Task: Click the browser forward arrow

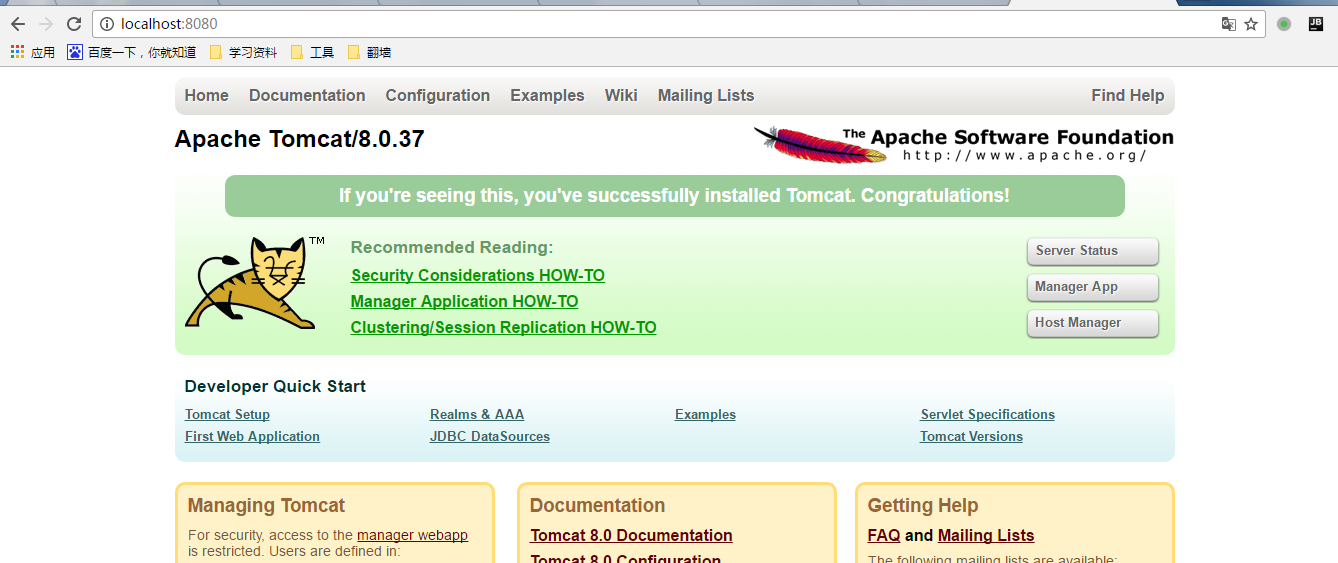Action: click(45, 24)
